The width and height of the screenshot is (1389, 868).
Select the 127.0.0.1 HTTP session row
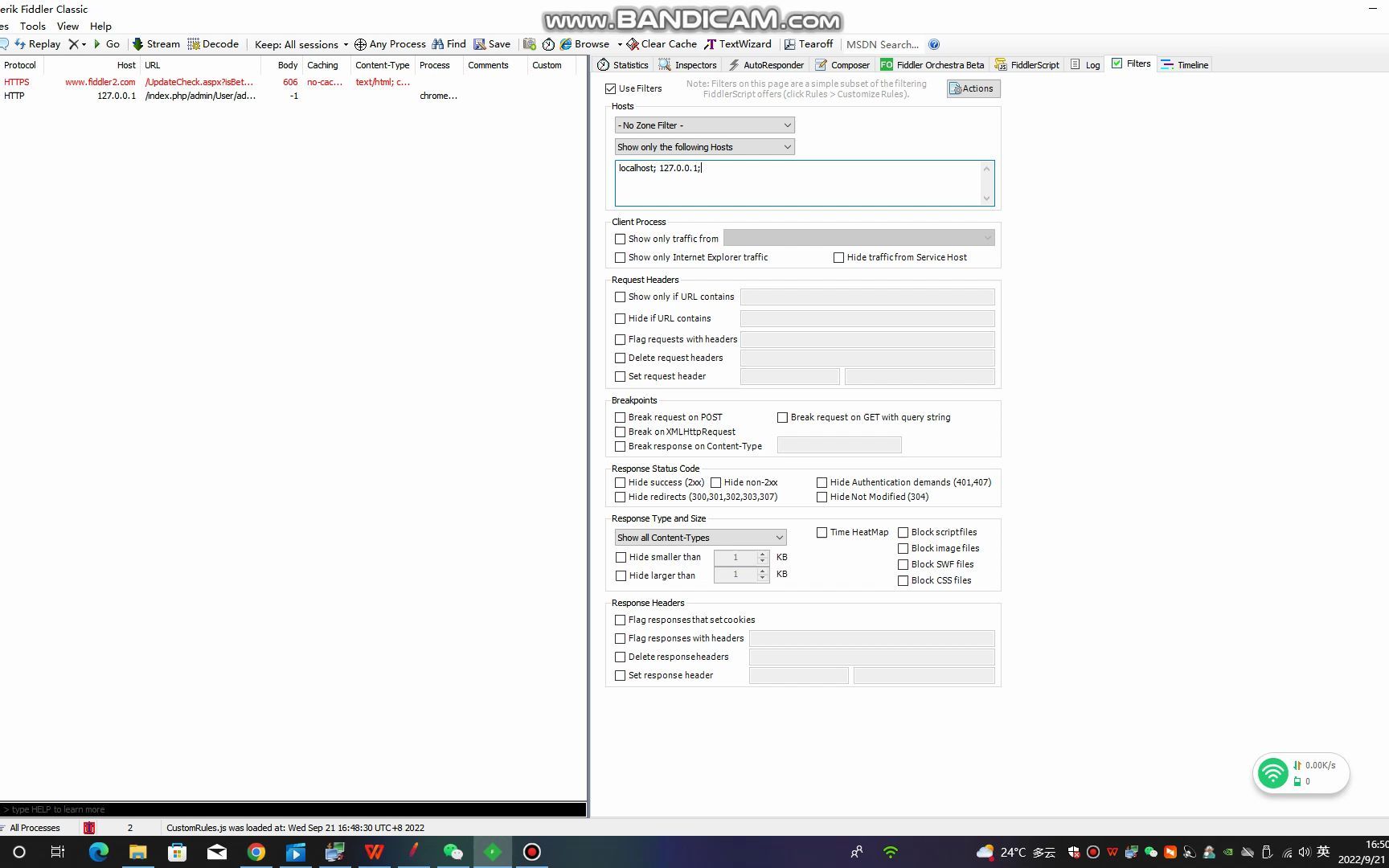tap(293, 96)
